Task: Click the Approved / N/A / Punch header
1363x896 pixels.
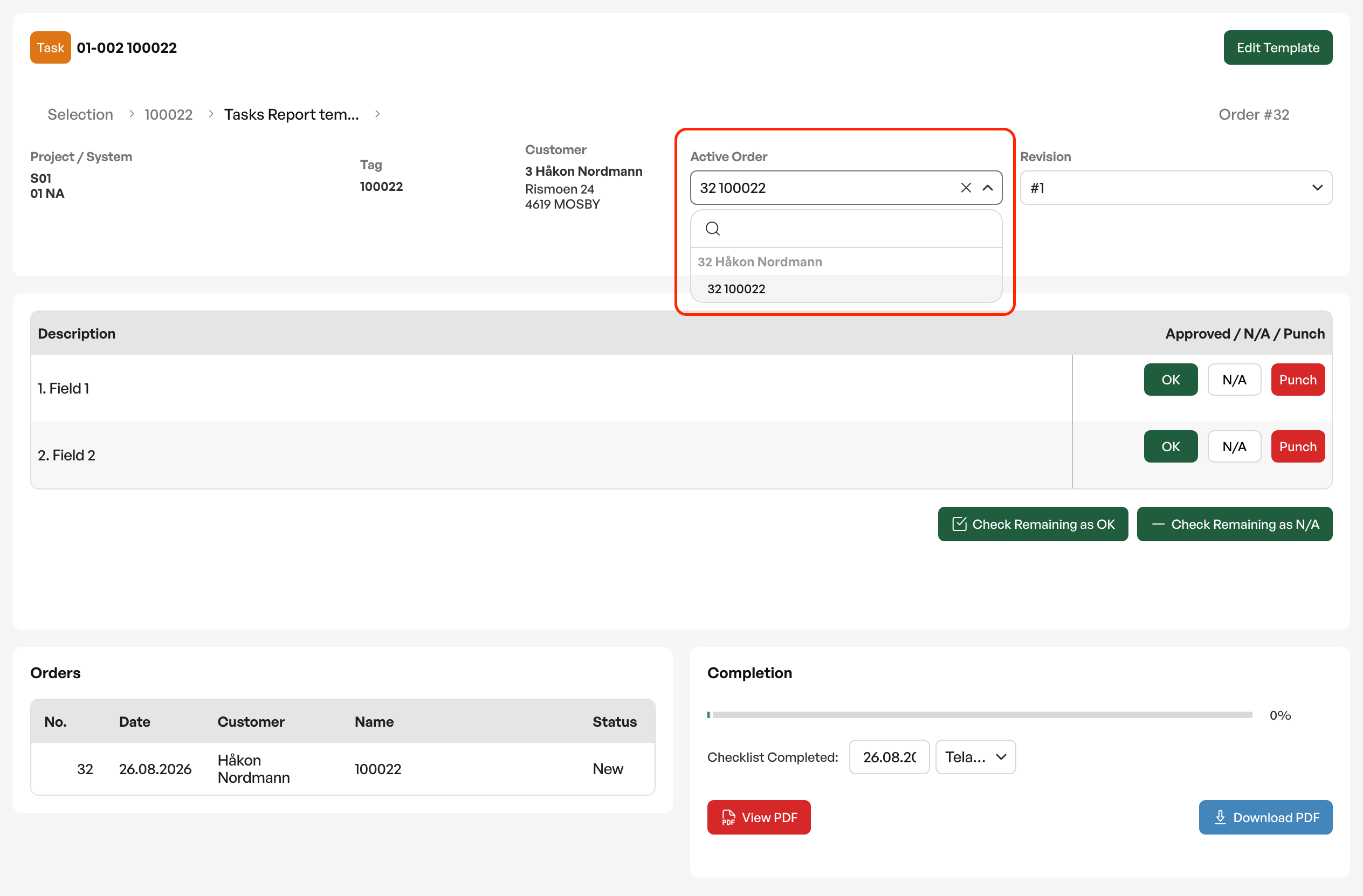Action: pos(1245,334)
